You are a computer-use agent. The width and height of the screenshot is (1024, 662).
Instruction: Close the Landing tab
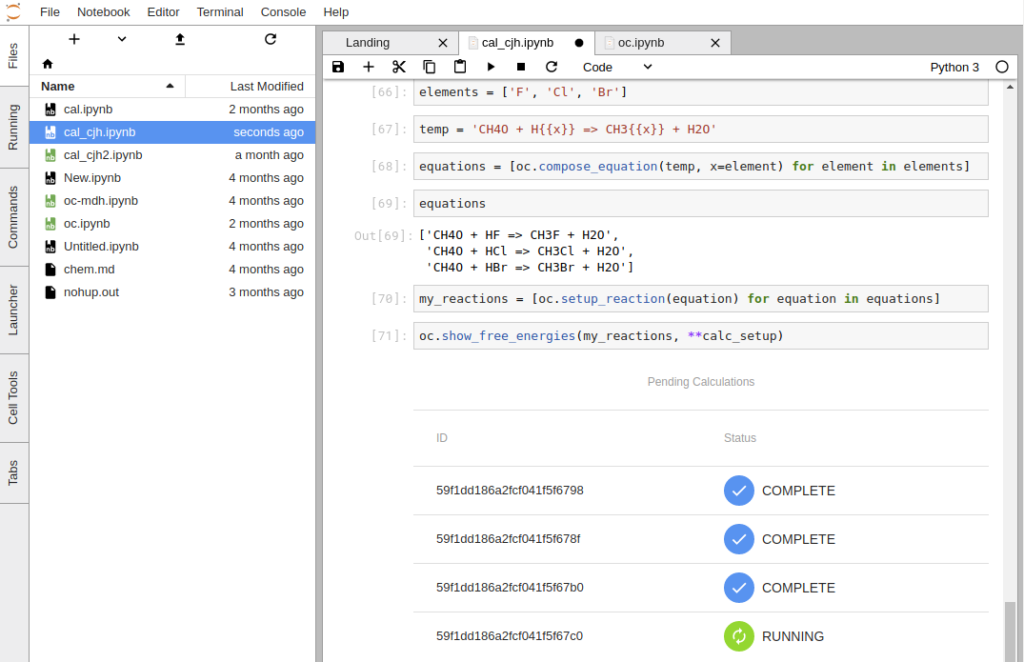click(x=443, y=43)
